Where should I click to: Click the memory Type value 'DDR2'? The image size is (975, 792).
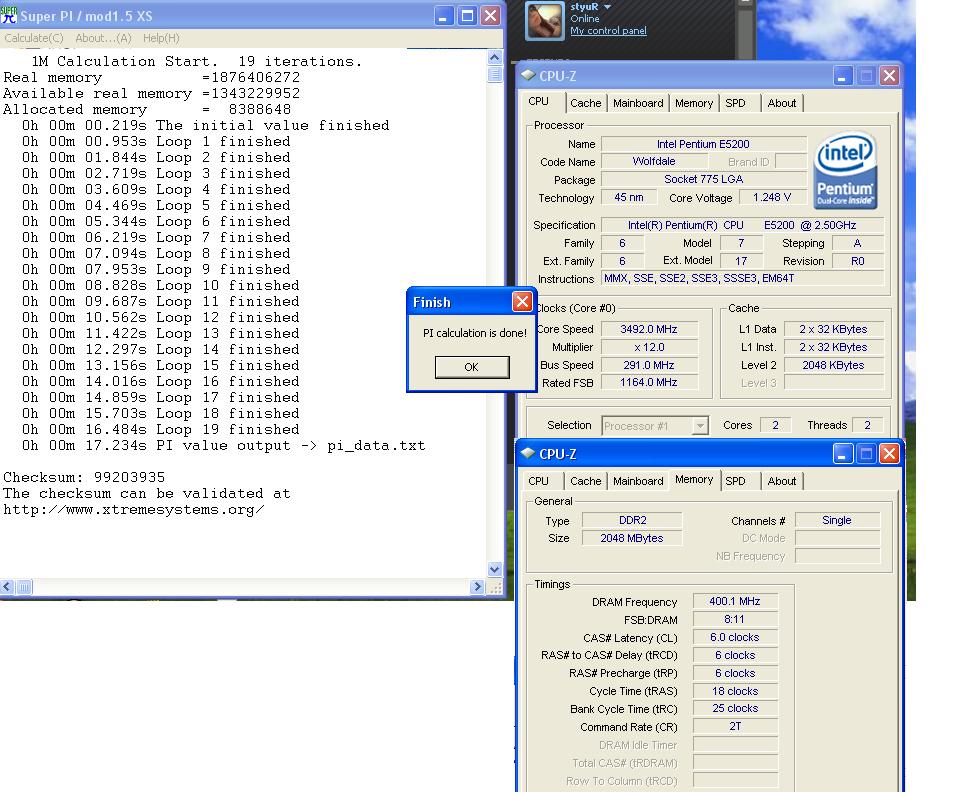(632, 520)
